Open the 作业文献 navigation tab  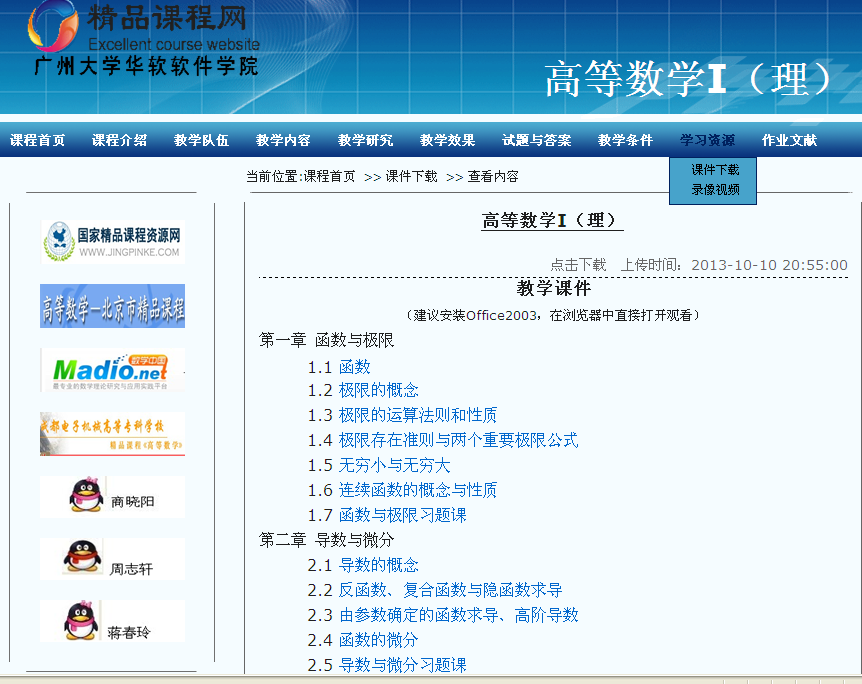coord(789,141)
